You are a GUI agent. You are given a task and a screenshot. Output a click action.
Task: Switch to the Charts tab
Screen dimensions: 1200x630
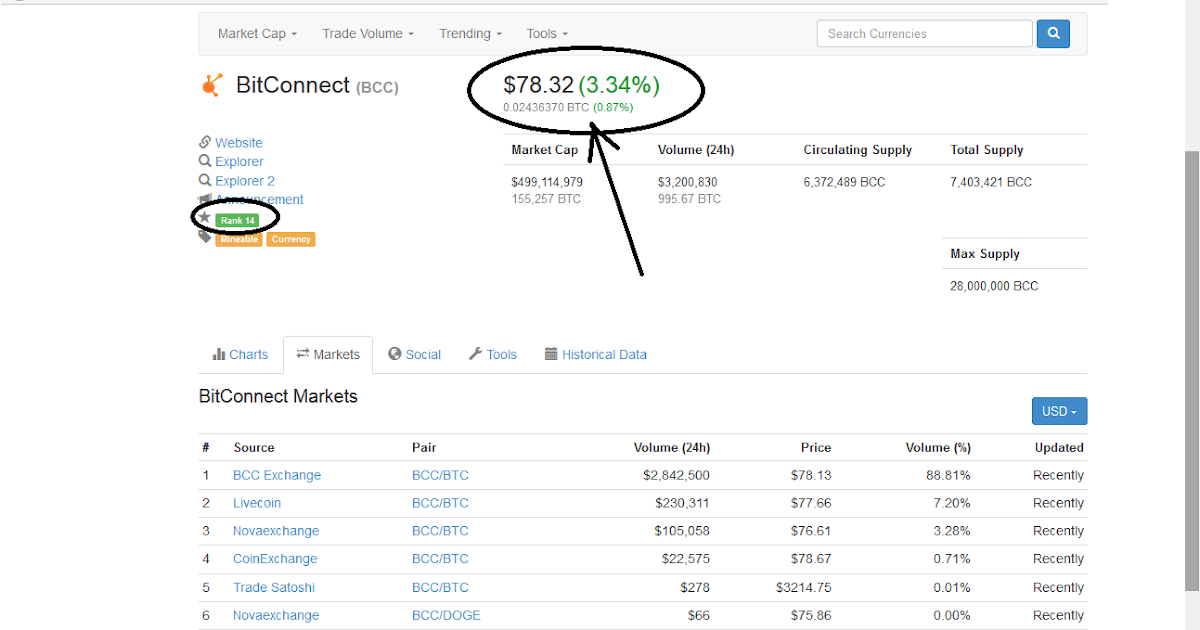point(240,354)
